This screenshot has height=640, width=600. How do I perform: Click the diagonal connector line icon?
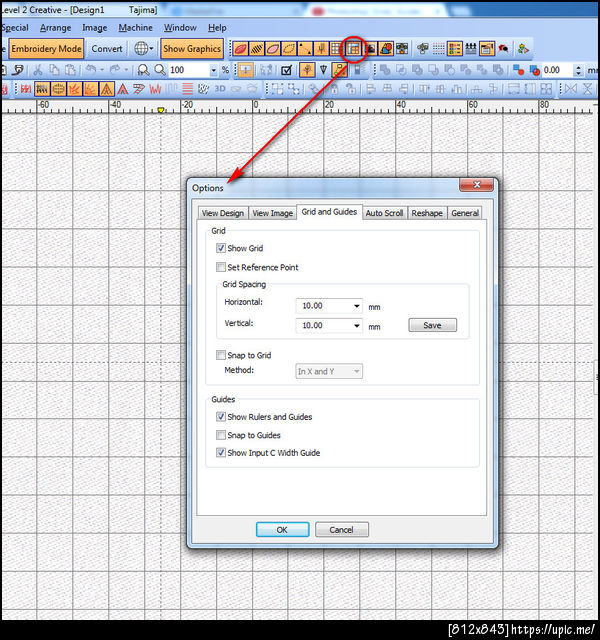click(304, 49)
